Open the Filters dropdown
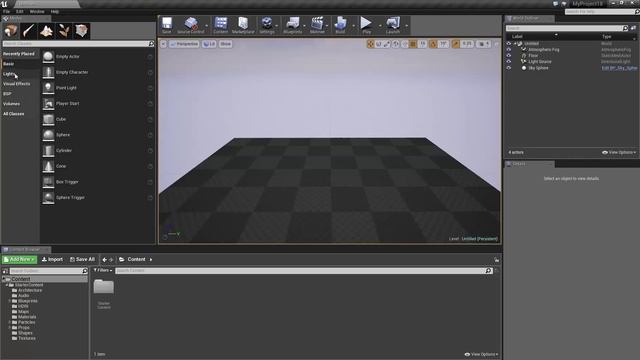This screenshot has width=640, height=360. tap(102, 270)
